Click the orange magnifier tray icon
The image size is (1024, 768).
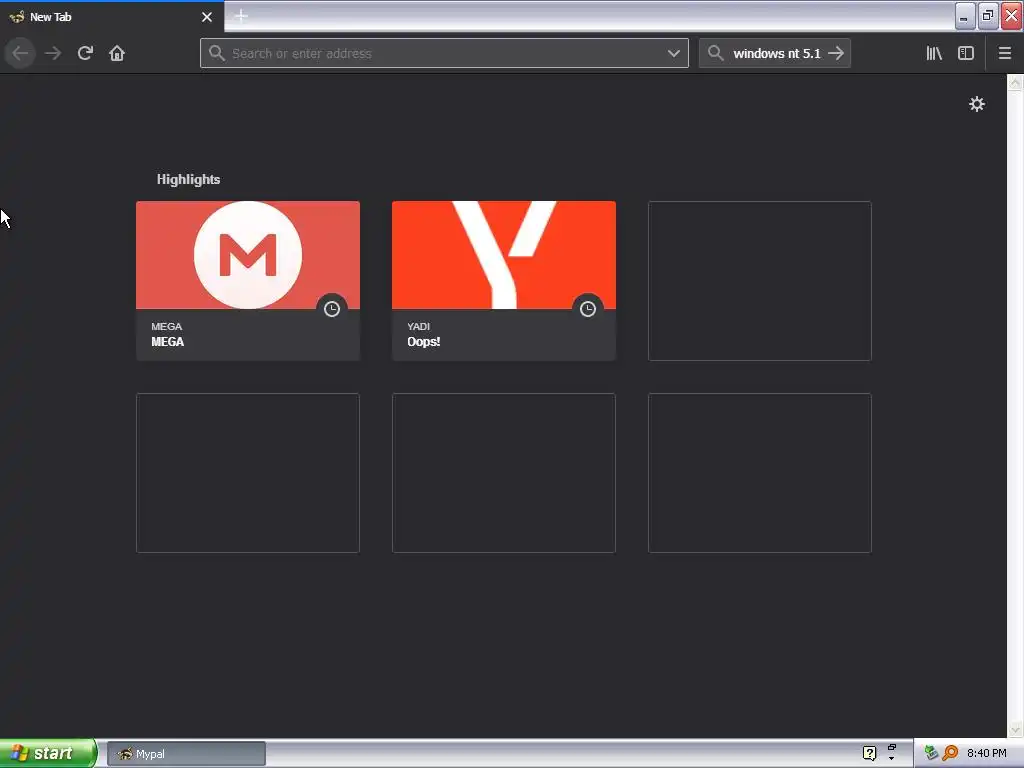pos(950,753)
